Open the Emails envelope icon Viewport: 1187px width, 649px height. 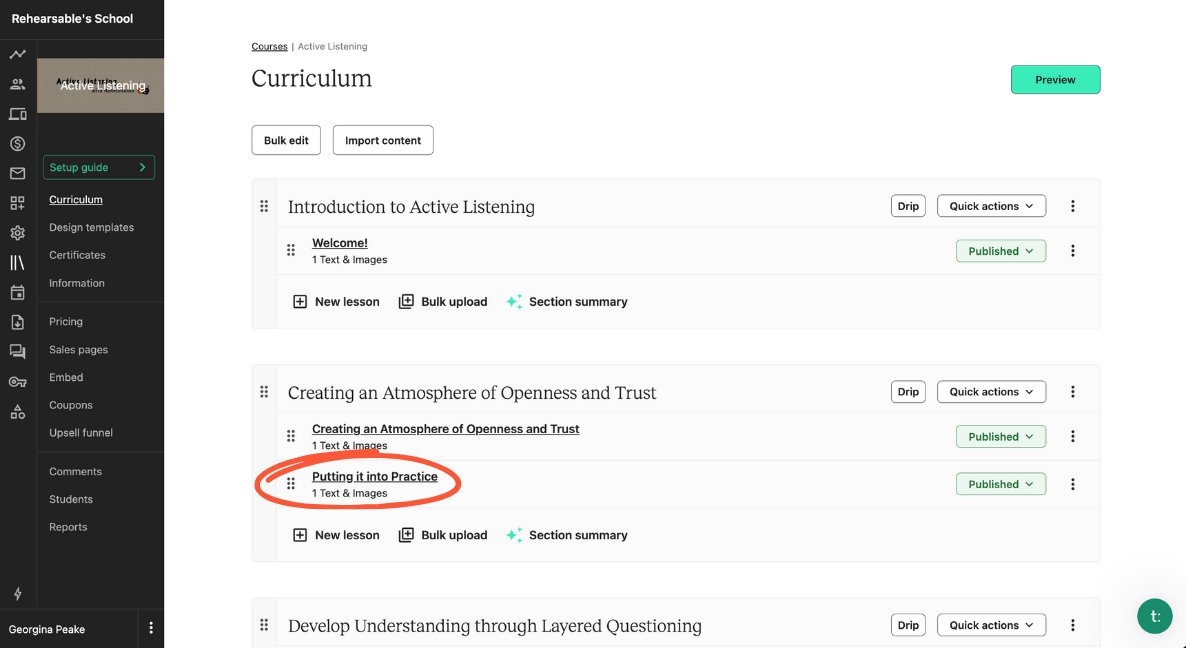17,174
